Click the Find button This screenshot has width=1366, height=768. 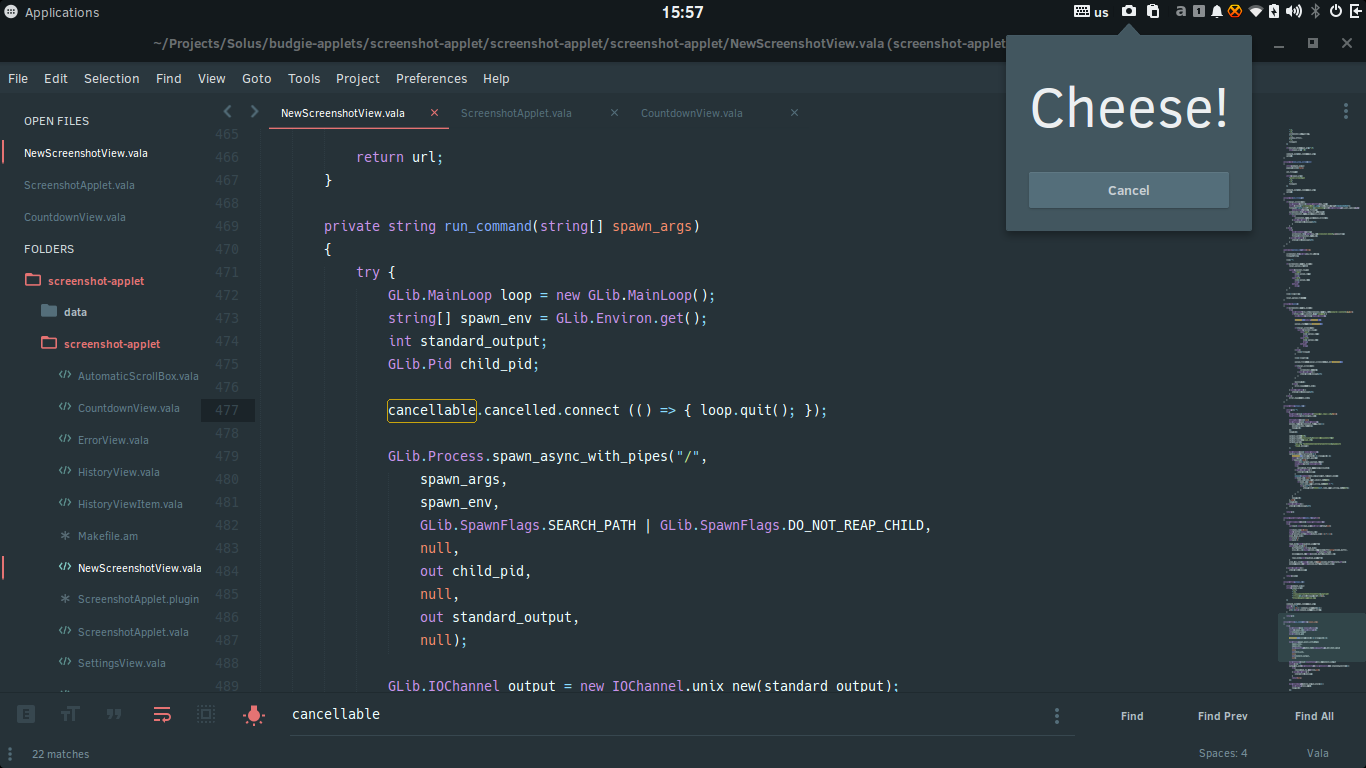click(1132, 716)
